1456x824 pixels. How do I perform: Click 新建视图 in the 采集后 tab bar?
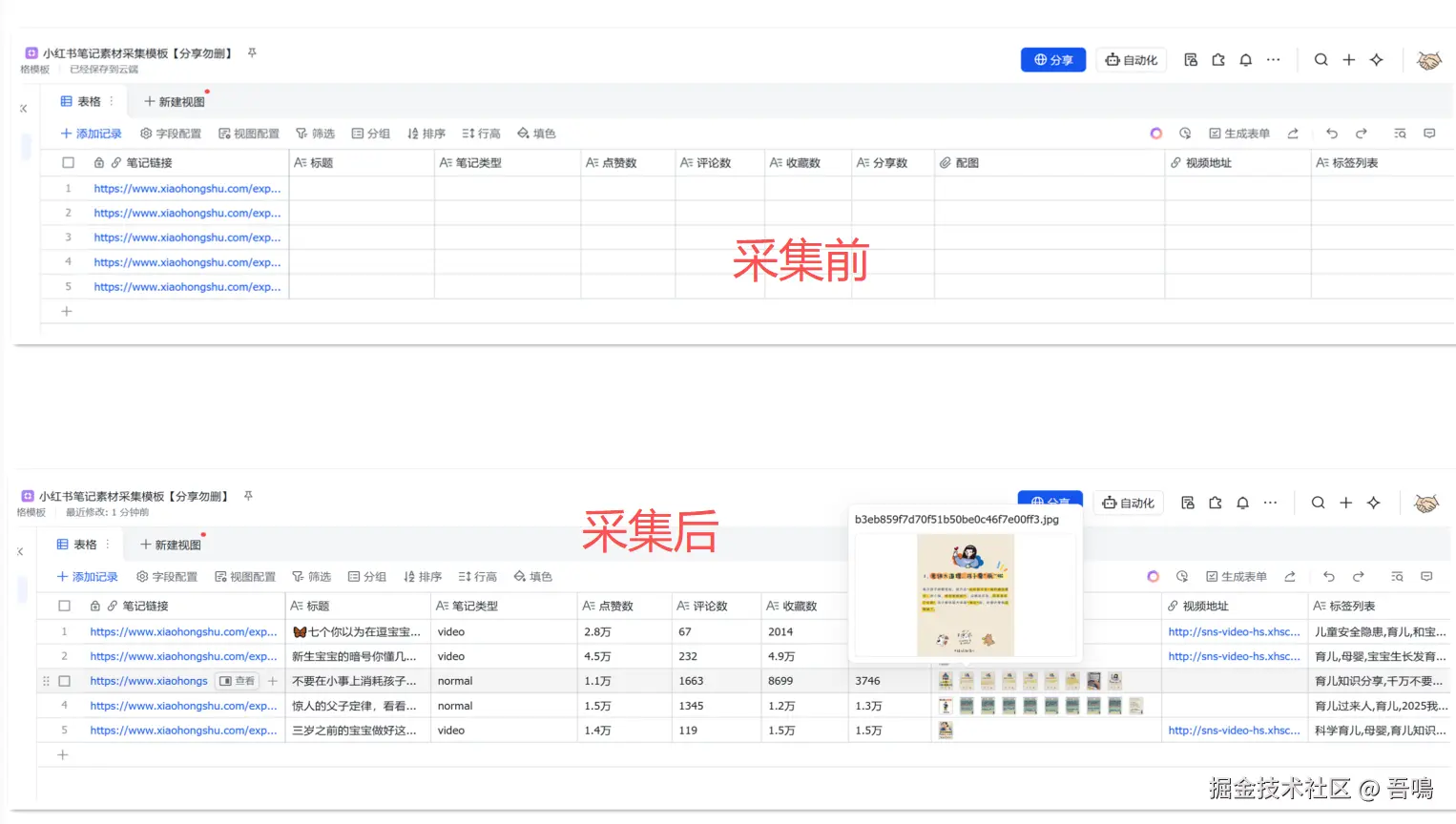click(171, 545)
